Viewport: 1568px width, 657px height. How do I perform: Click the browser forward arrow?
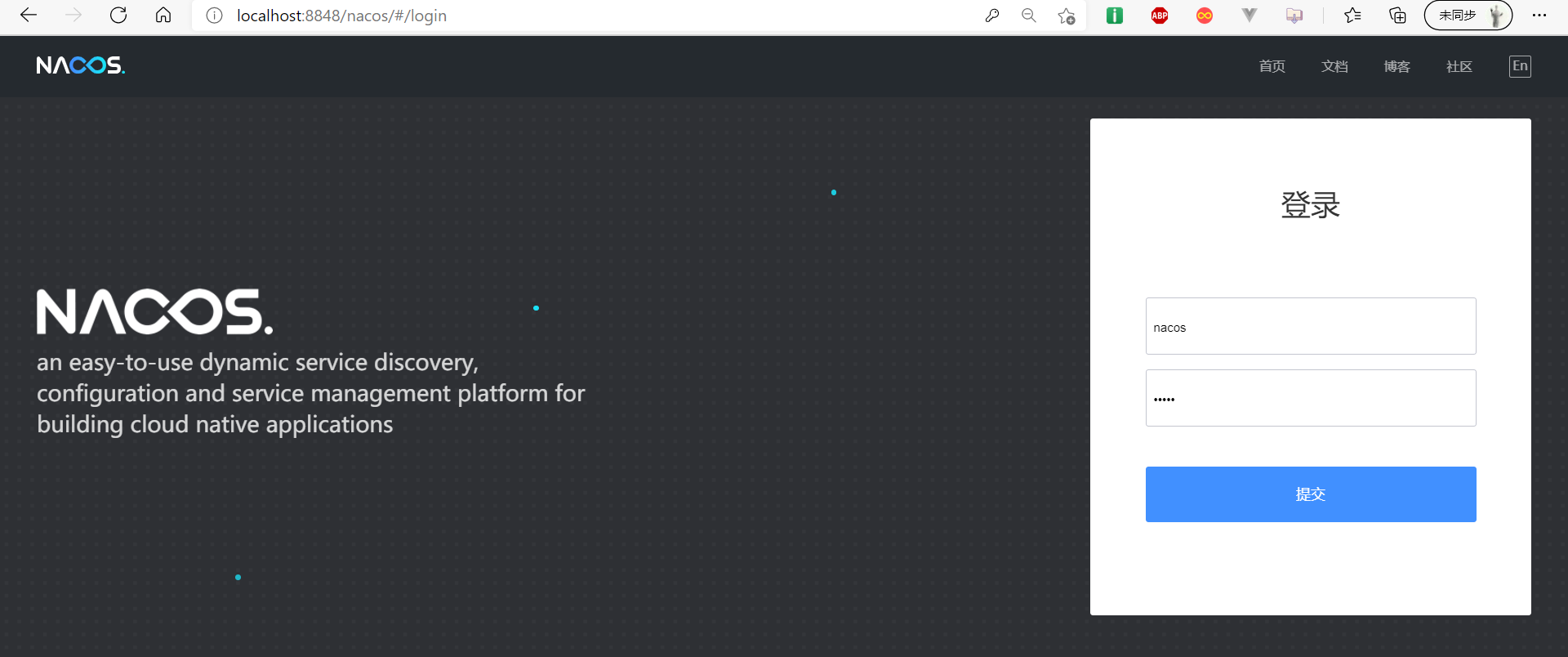(73, 16)
